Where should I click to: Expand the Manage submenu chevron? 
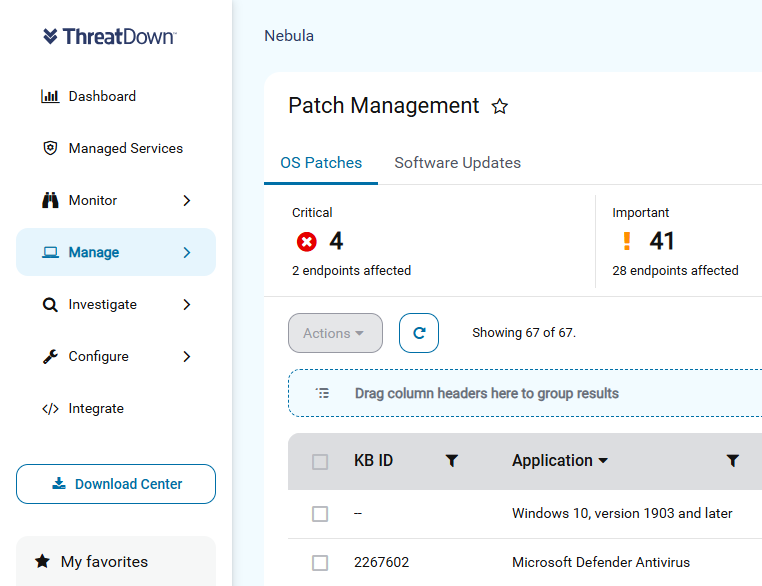pos(187,252)
